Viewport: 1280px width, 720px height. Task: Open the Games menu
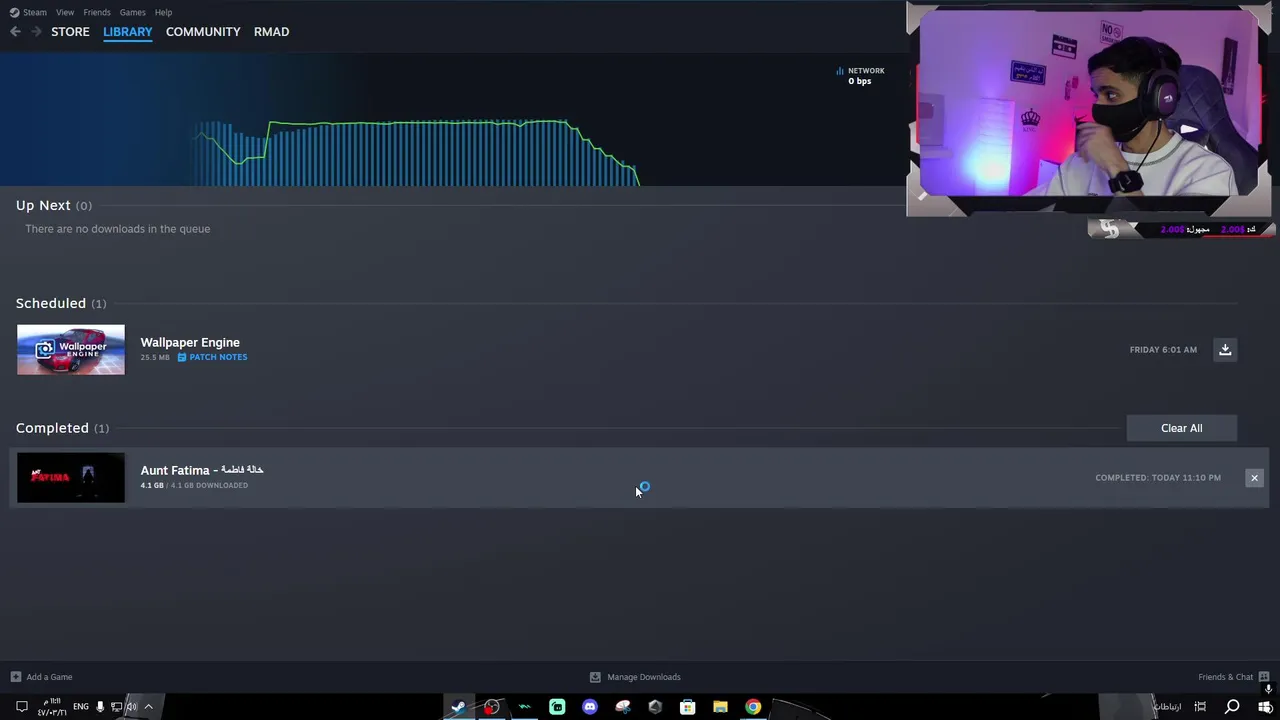pyautogui.click(x=132, y=12)
